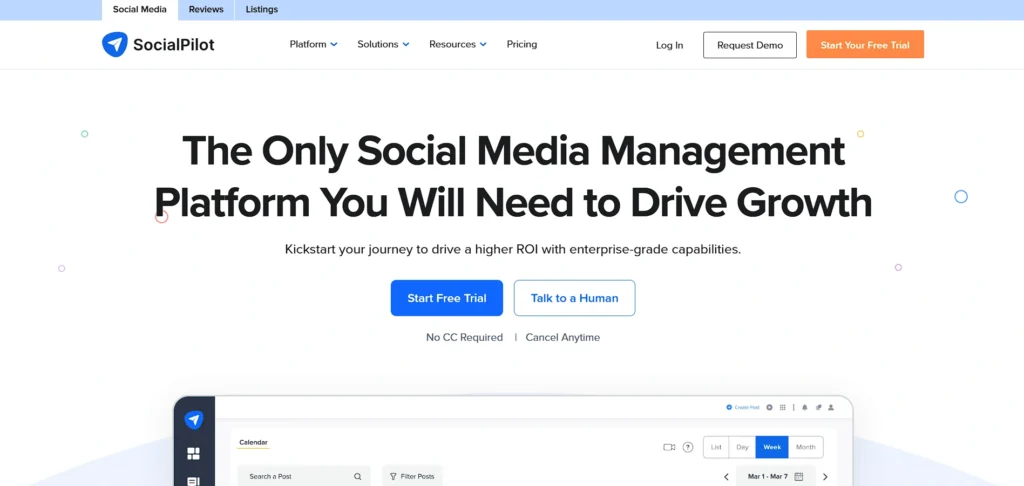Go to previous week with left arrow
The height and width of the screenshot is (486, 1024).
(726, 477)
